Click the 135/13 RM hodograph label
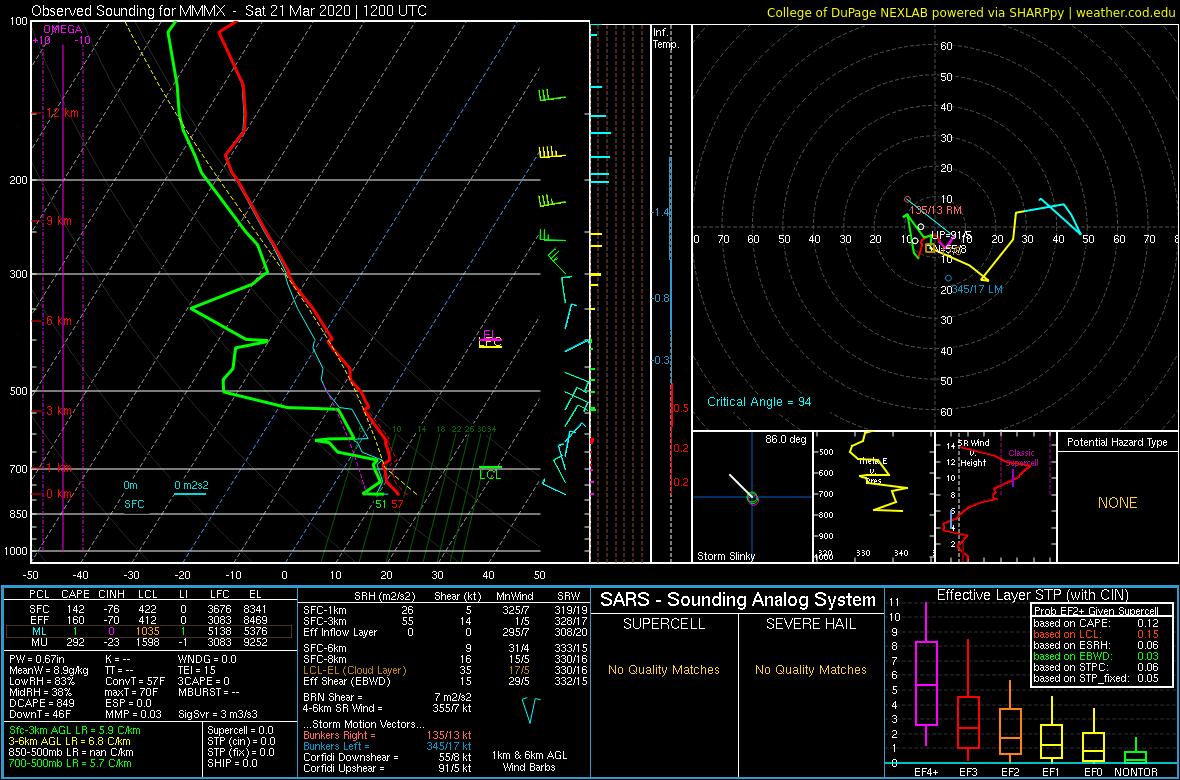Image resolution: width=1180 pixels, height=780 pixels. point(937,209)
